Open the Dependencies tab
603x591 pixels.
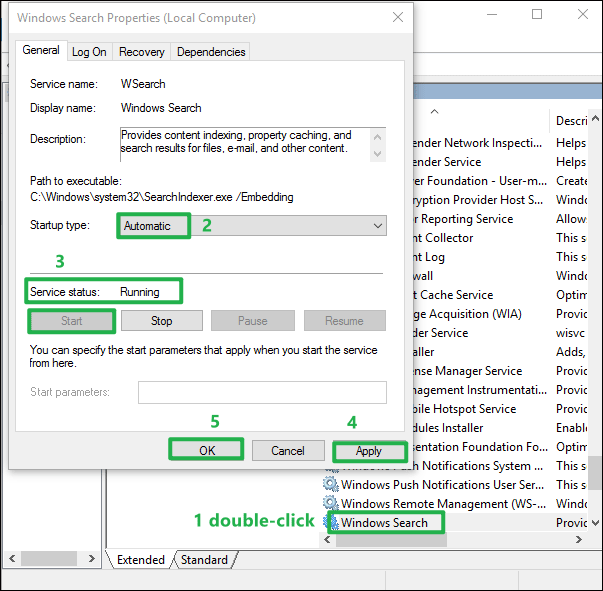[211, 52]
